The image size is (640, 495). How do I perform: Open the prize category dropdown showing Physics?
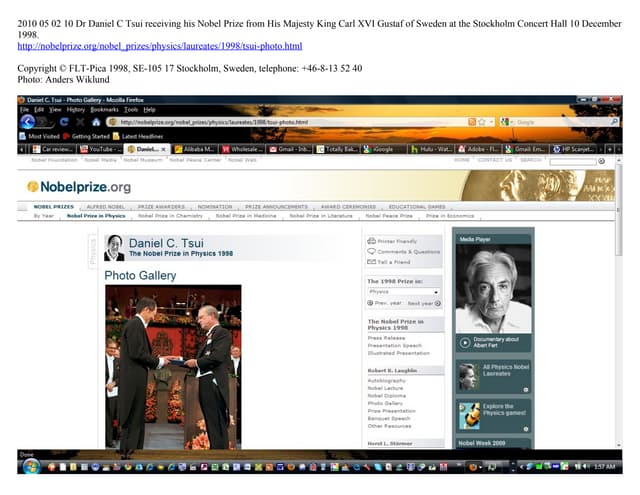[x=404, y=291]
